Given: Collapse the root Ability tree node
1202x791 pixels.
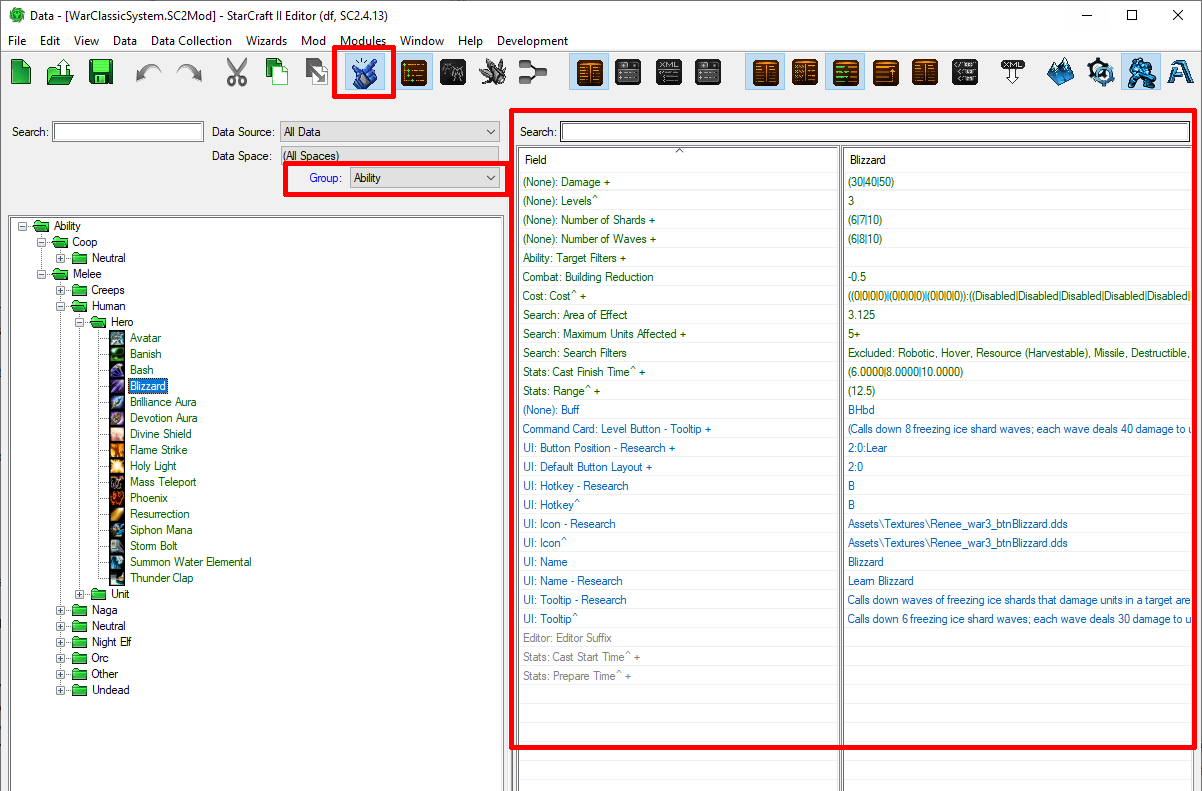Looking at the screenshot, I should coord(23,226).
